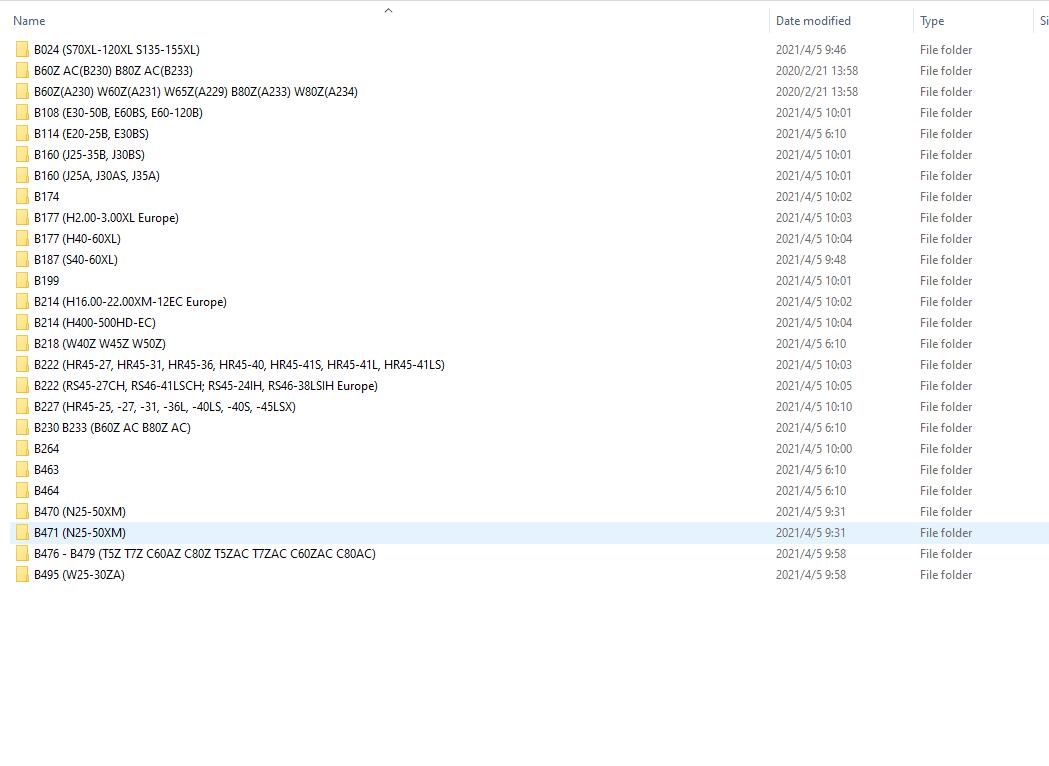Select folder name B199
Image resolution: width=1049 pixels, height=766 pixels.
[46, 280]
